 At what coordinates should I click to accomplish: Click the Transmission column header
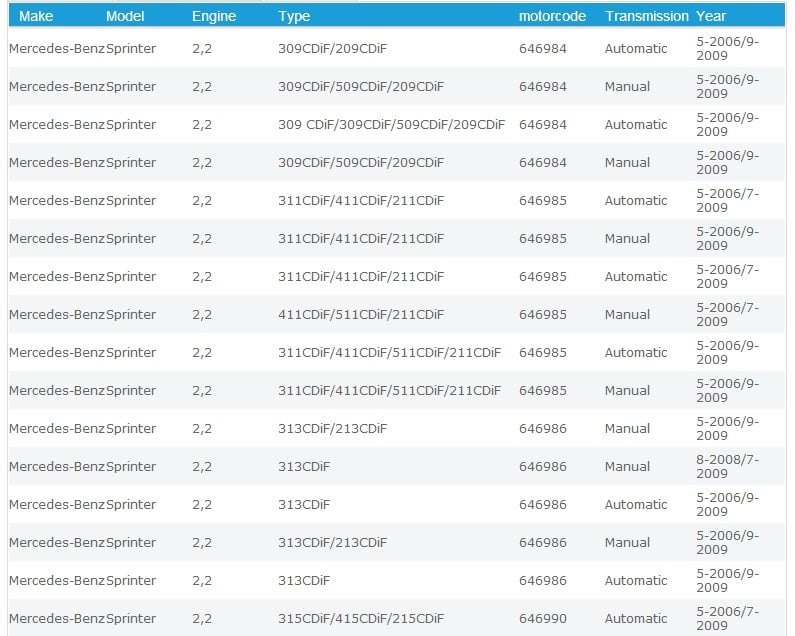pos(647,16)
